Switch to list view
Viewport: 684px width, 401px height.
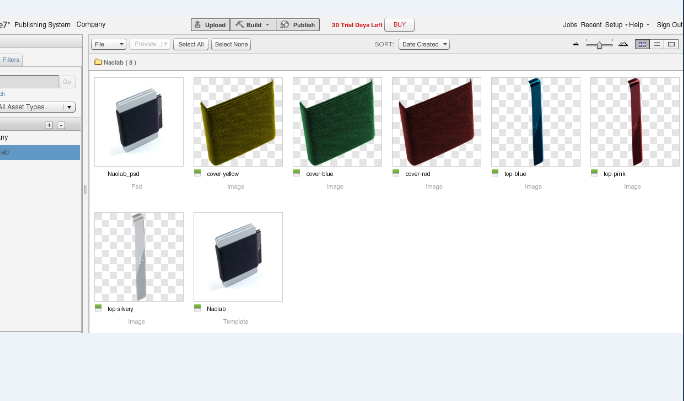[x=657, y=44]
